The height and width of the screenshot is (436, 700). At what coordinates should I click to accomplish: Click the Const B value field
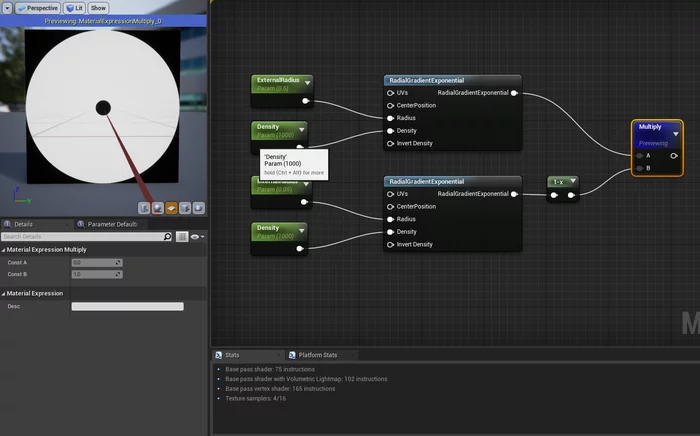97,274
